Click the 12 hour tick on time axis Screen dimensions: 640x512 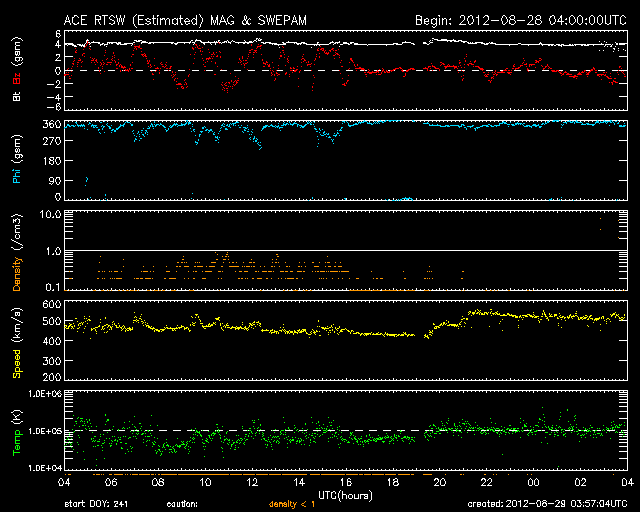pyautogui.click(x=253, y=483)
